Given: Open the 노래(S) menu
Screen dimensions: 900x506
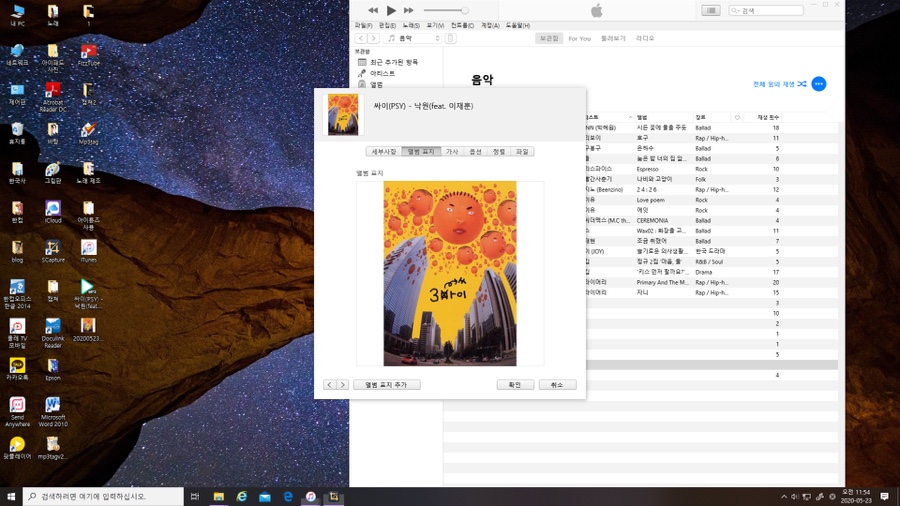Looking at the screenshot, I should [x=411, y=25].
